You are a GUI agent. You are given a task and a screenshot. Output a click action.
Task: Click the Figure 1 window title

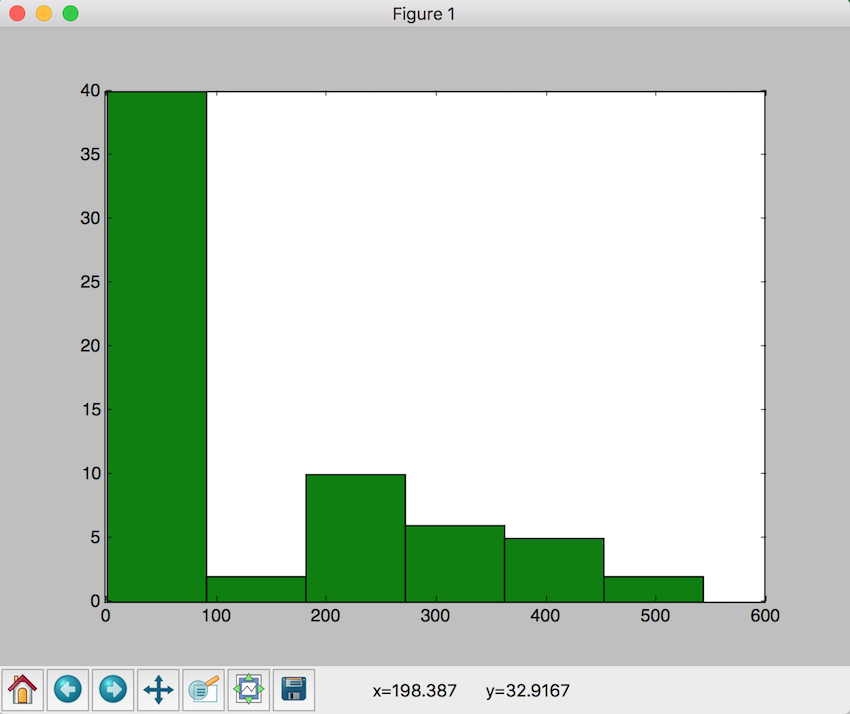424,14
